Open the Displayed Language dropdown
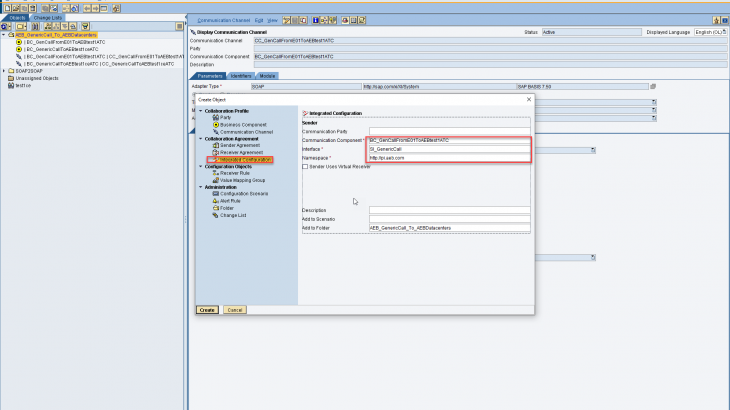The image size is (730, 410). [710, 32]
